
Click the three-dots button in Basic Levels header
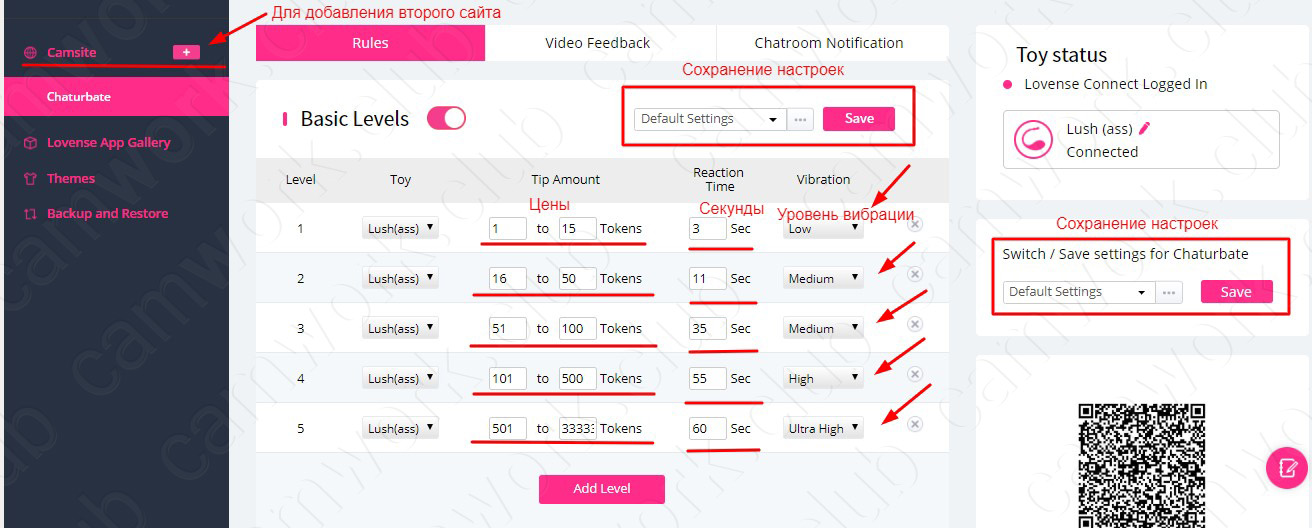[800, 119]
